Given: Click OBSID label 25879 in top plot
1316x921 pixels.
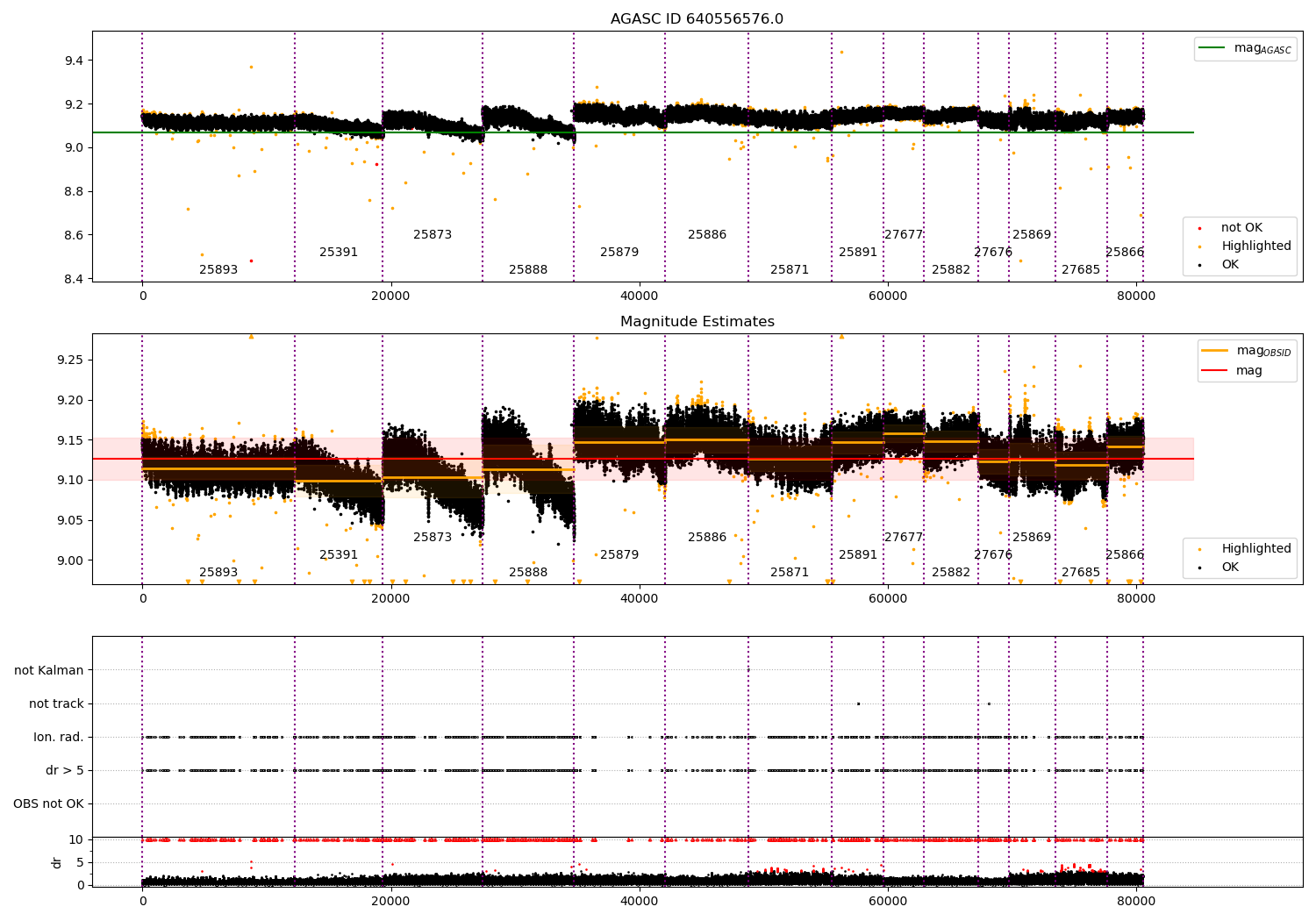Looking at the screenshot, I should coord(619,253).
